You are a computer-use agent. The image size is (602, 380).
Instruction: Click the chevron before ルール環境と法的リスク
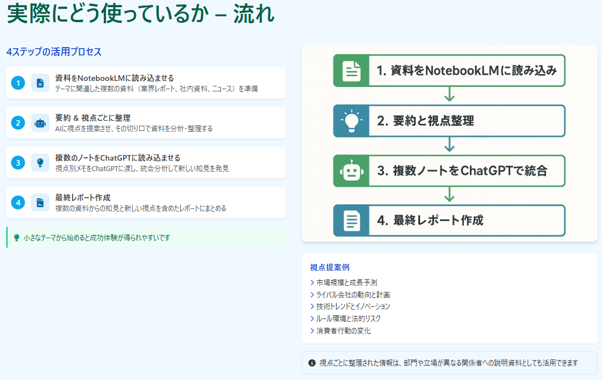[312, 319]
